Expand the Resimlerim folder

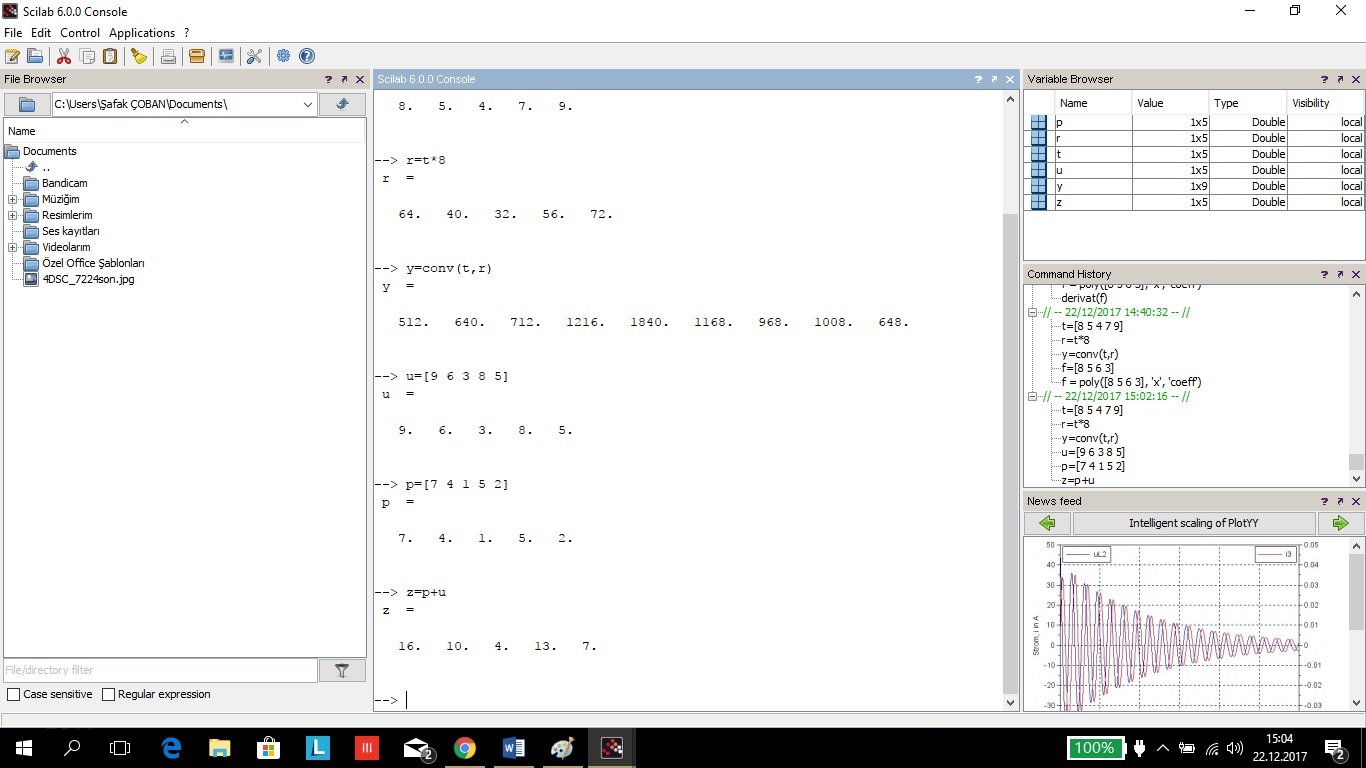(12, 215)
